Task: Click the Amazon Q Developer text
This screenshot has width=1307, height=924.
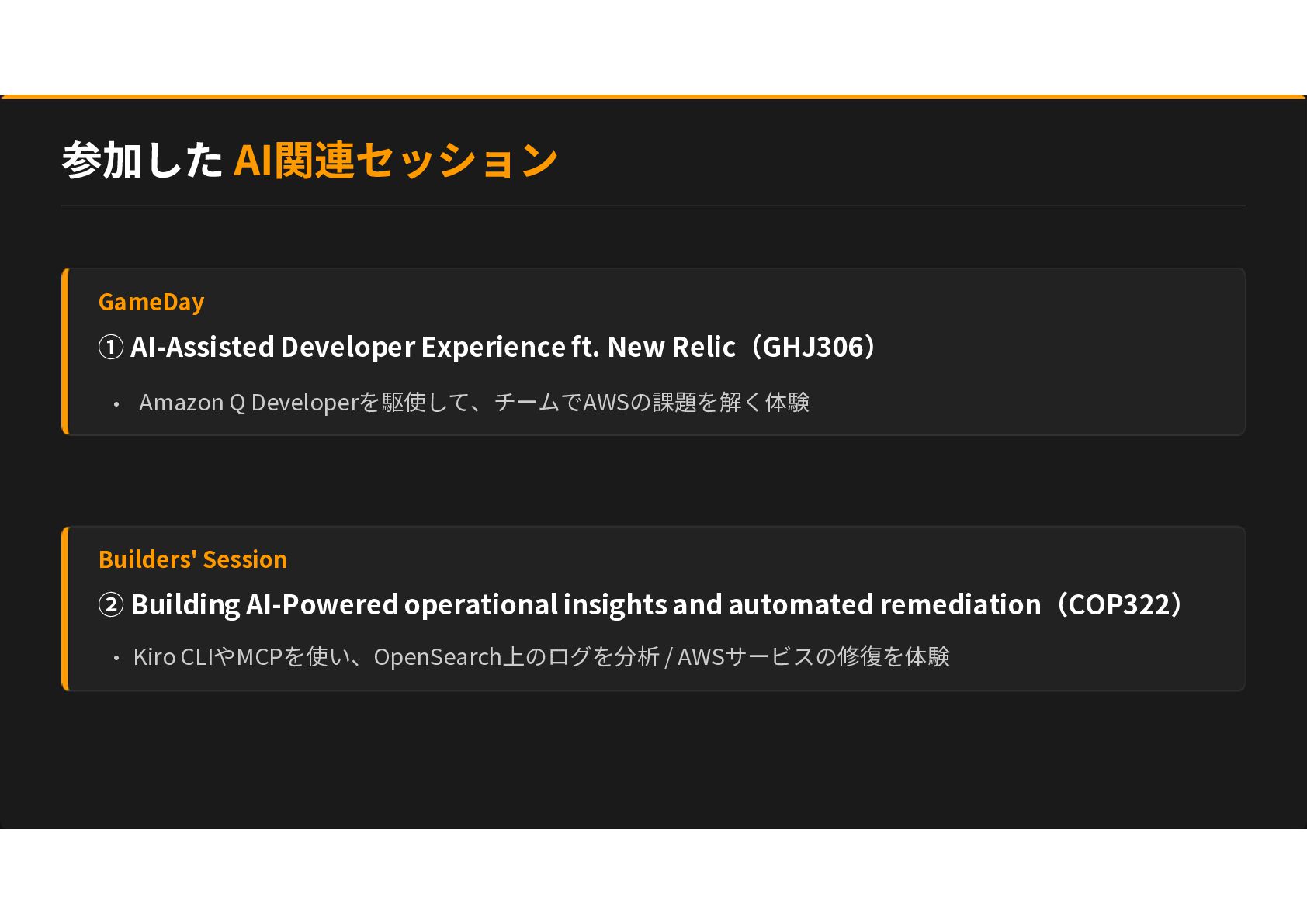Action: (248, 403)
